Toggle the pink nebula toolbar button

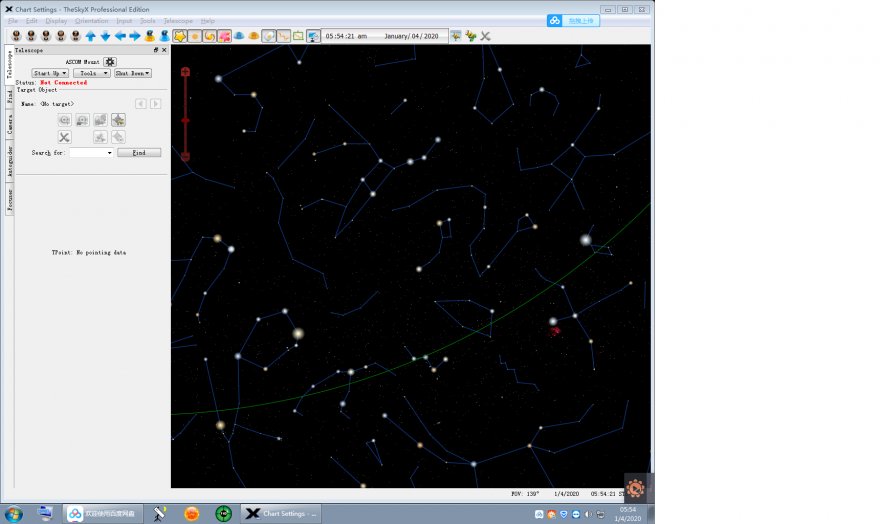click(224, 36)
